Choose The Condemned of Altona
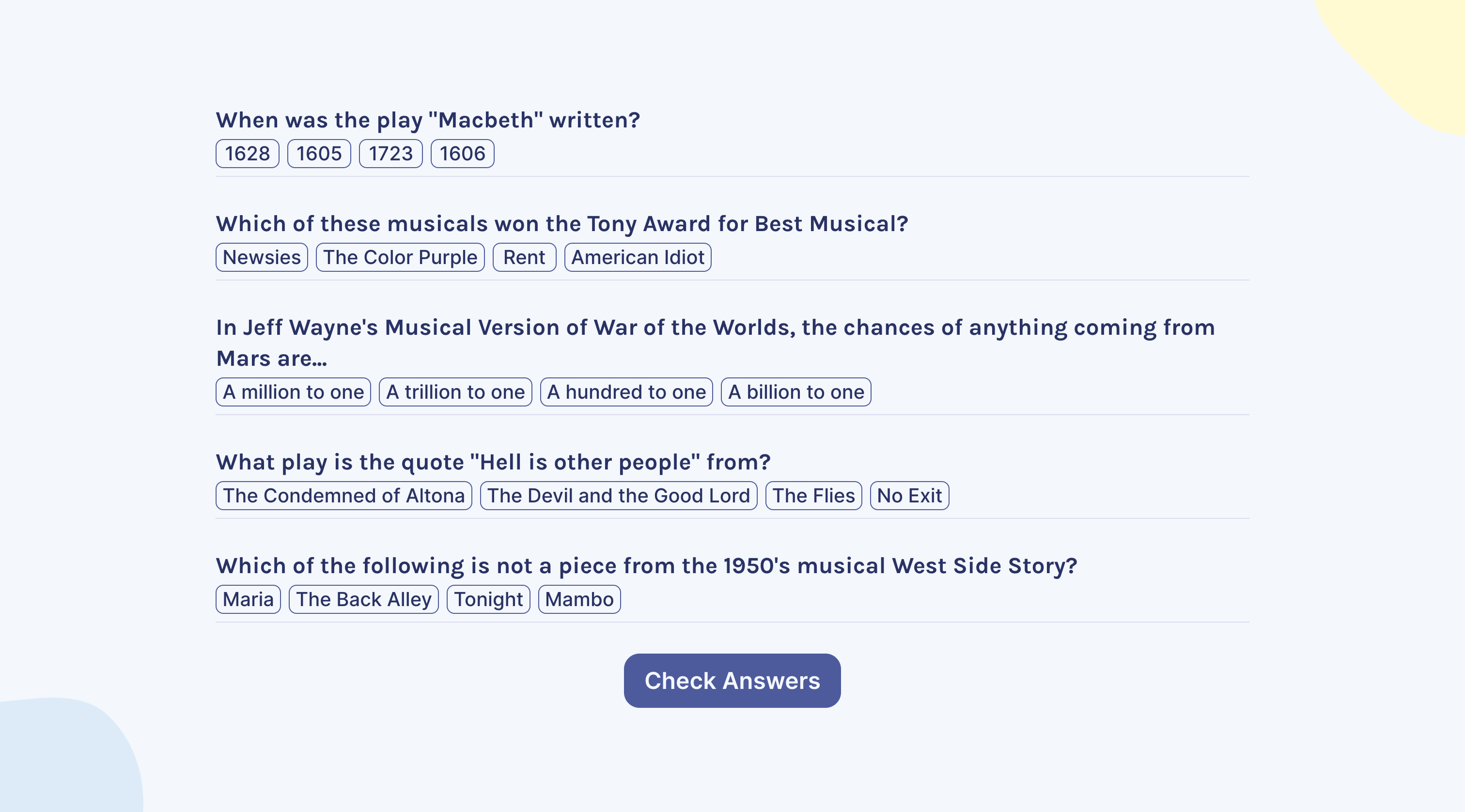The height and width of the screenshot is (812, 1465). point(344,495)
